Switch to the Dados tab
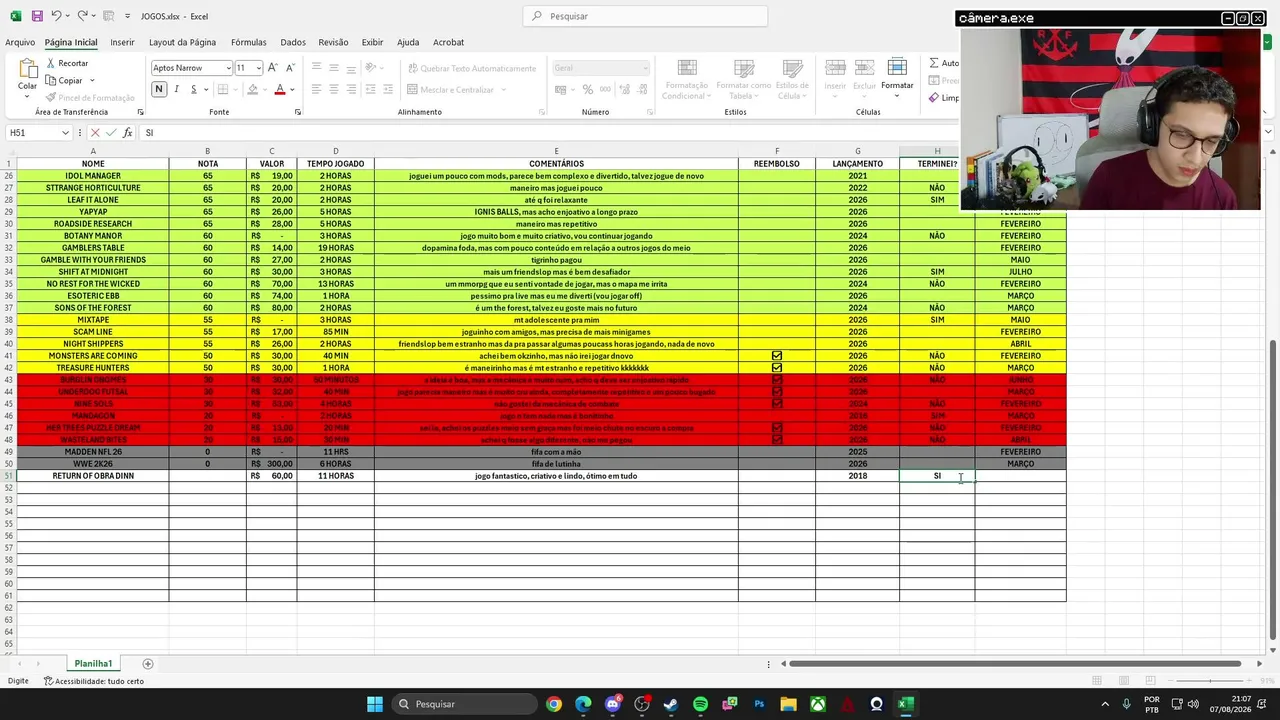The height and width of the screenshot is (720, 1280). point(293,42)
